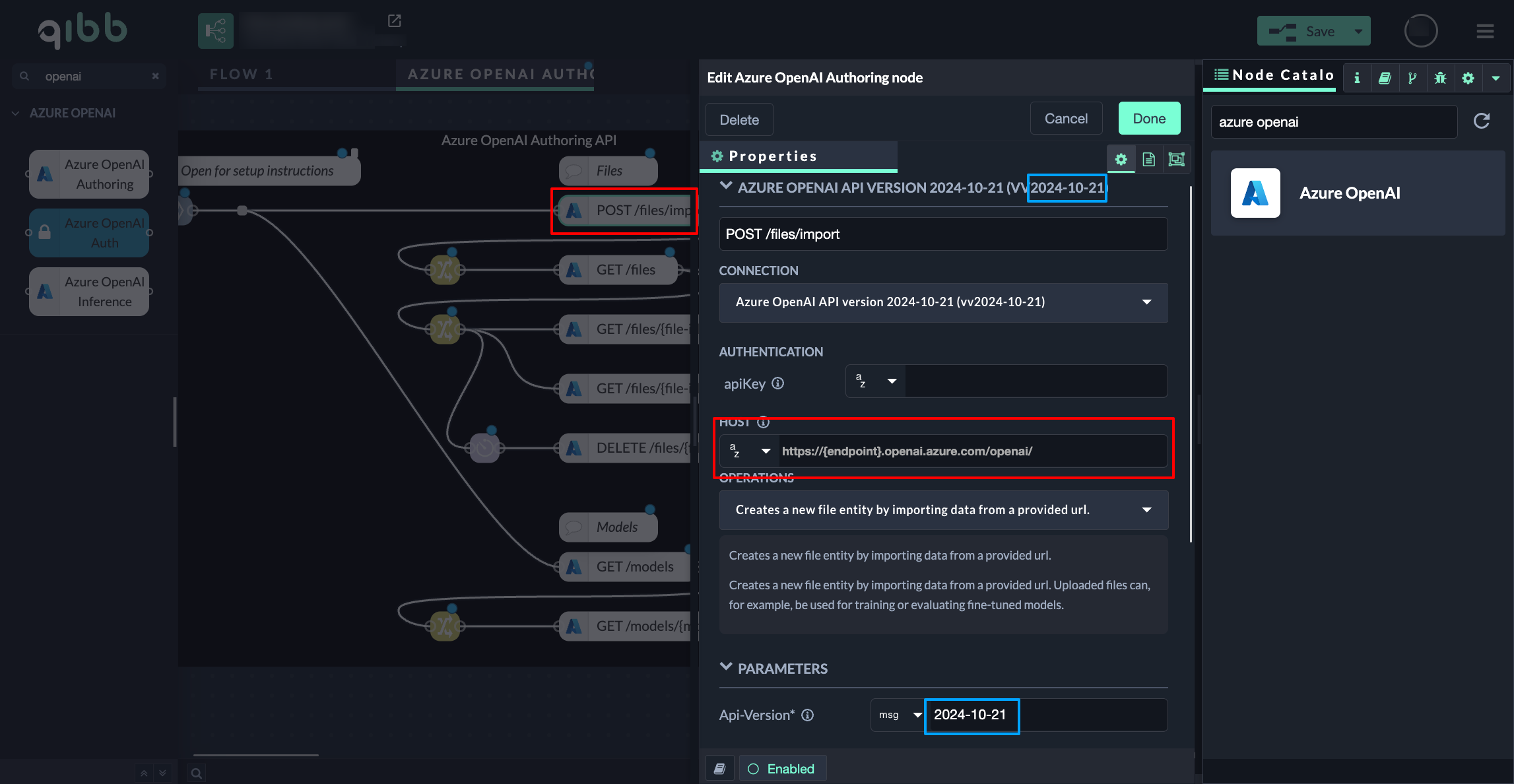Open the help book sidebar icon

[x=1385, y=78]
